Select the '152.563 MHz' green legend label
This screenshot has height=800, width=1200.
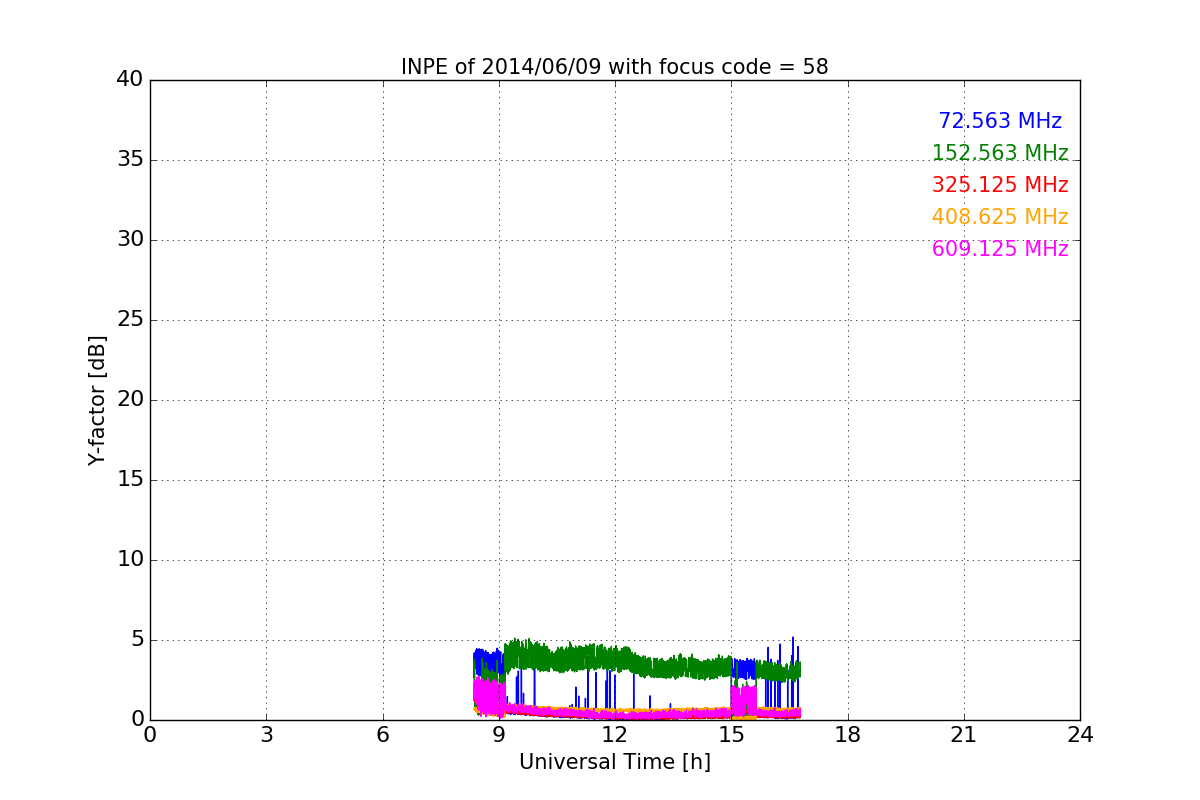click(1000, 153)
